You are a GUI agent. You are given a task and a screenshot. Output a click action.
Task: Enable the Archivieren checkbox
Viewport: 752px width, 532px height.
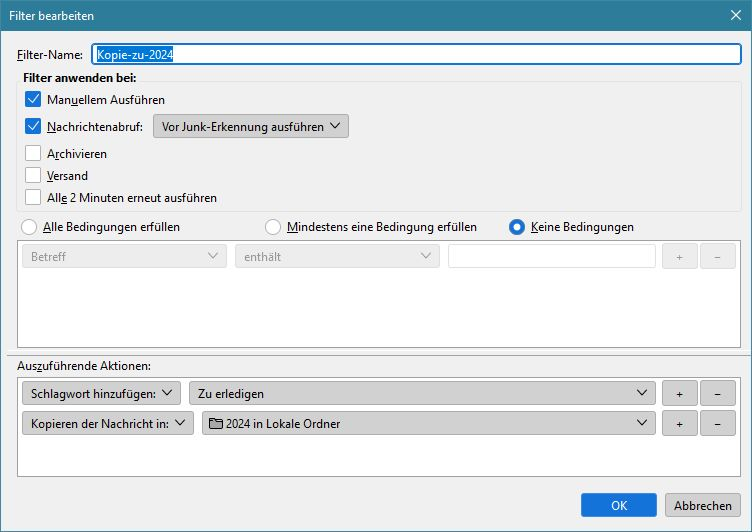(33, 154)
